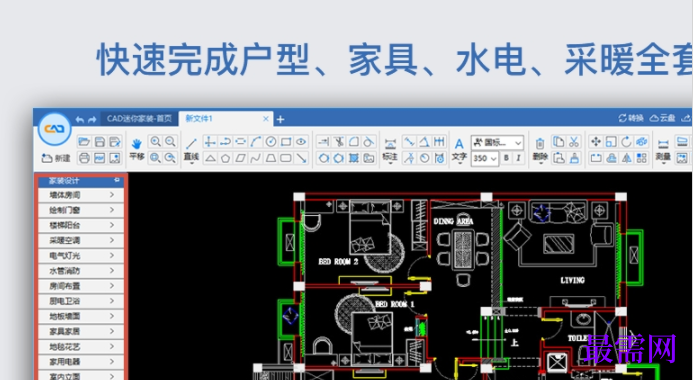Select the pentagon polygon tool
The image size is (695, 380).
click(225, 158)
